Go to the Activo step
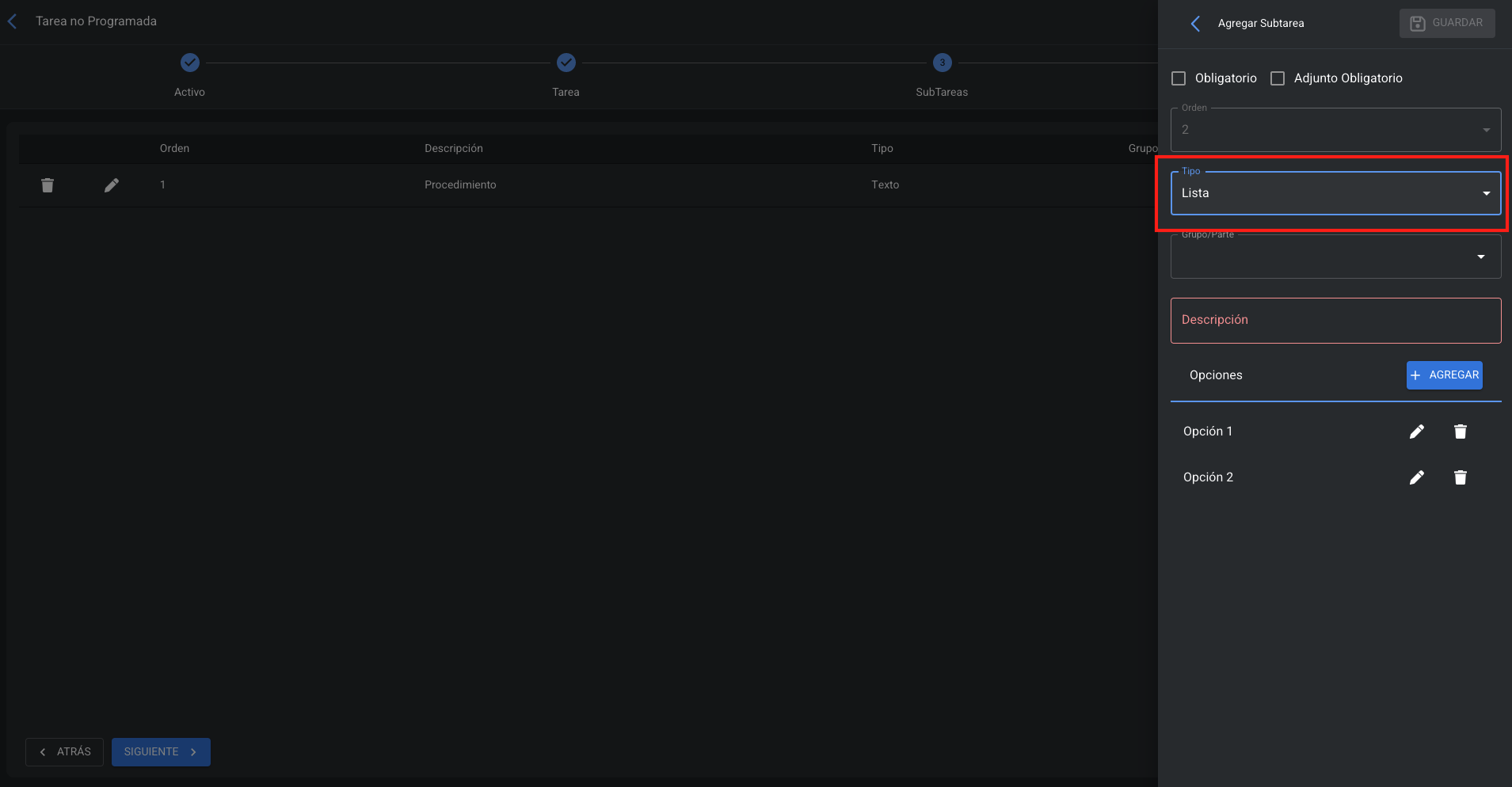 tap(189, 63)
